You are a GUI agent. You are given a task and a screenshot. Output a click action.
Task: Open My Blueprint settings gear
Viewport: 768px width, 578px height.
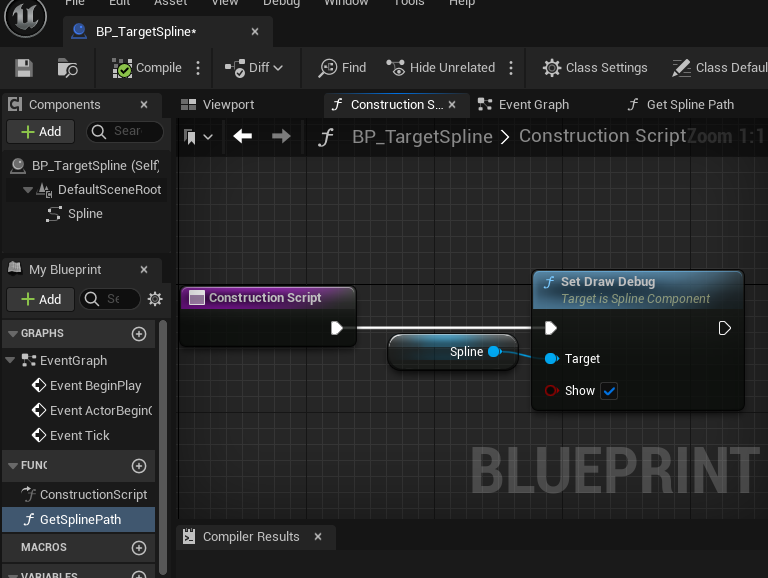tap(155, 299)
